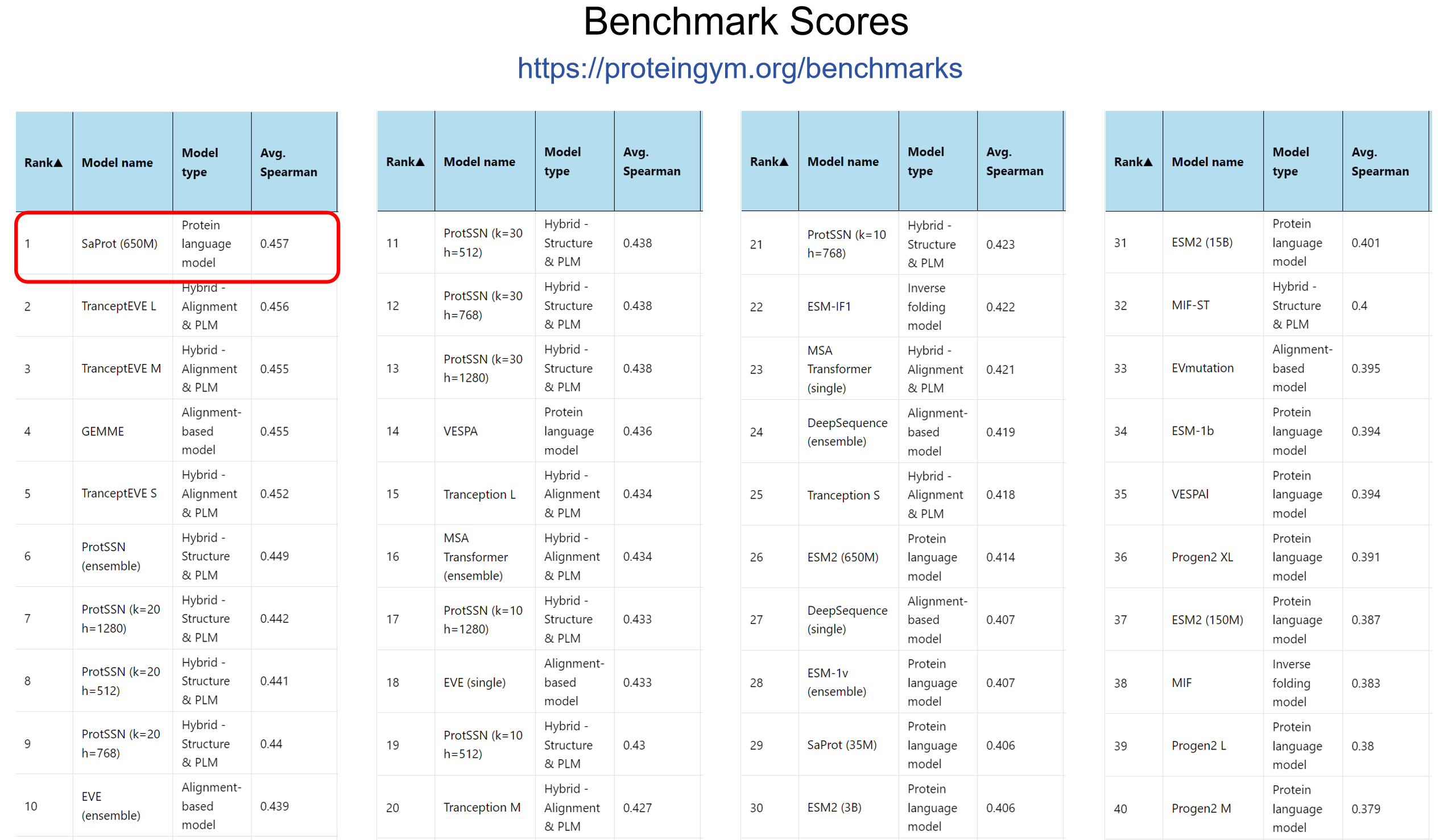Sort by Rank in second table
The height and width of the screenshot is (840, 1444).
405,162
